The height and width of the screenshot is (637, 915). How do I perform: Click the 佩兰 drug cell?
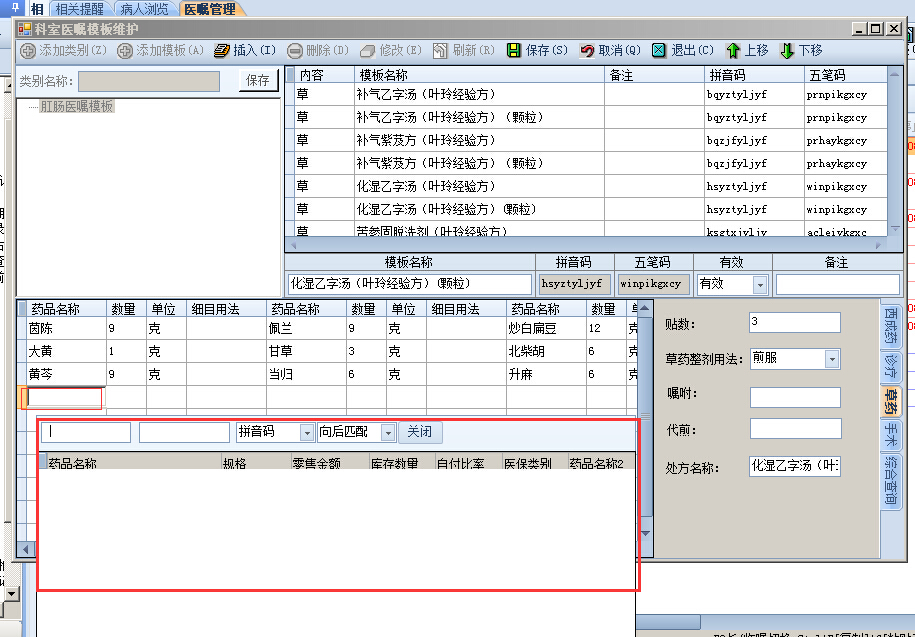pos(306,329)
